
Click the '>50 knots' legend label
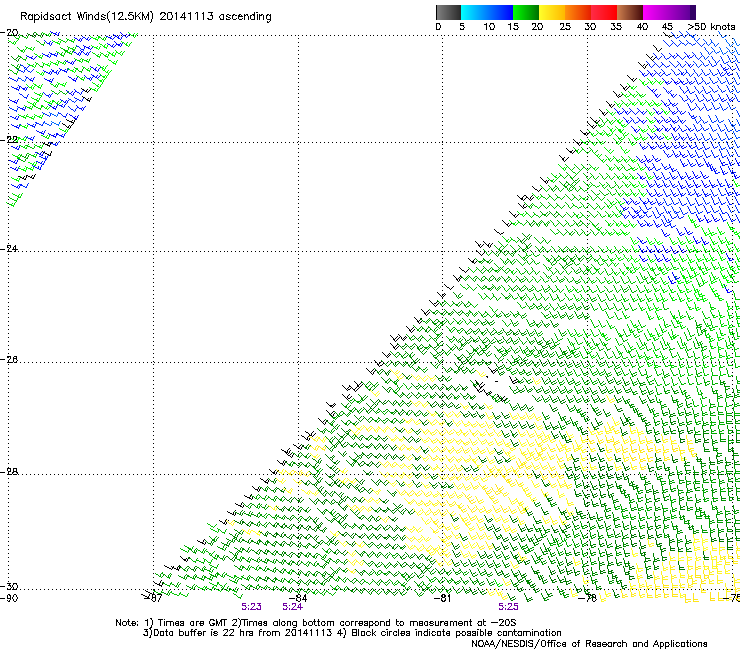point(711,27)
